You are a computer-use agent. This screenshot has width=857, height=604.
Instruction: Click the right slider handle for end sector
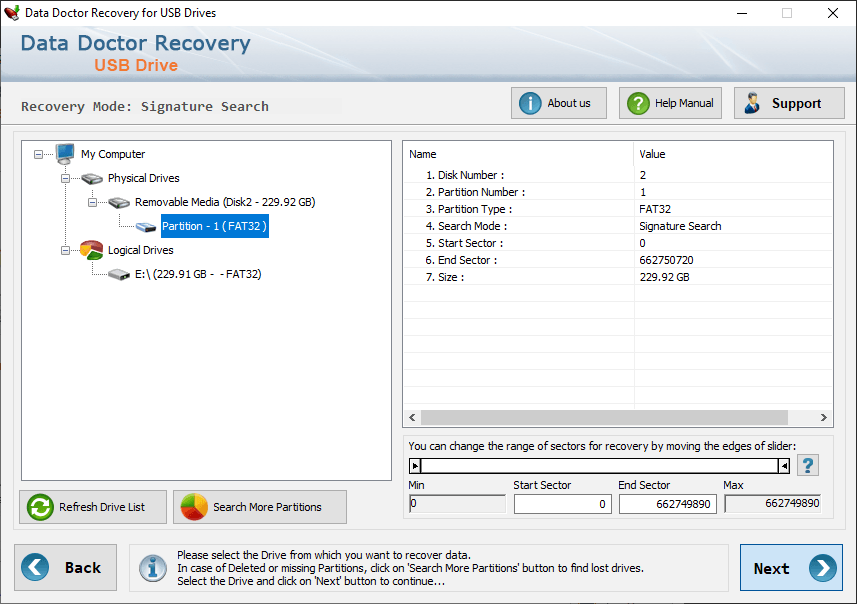click(x=784, y=466)
